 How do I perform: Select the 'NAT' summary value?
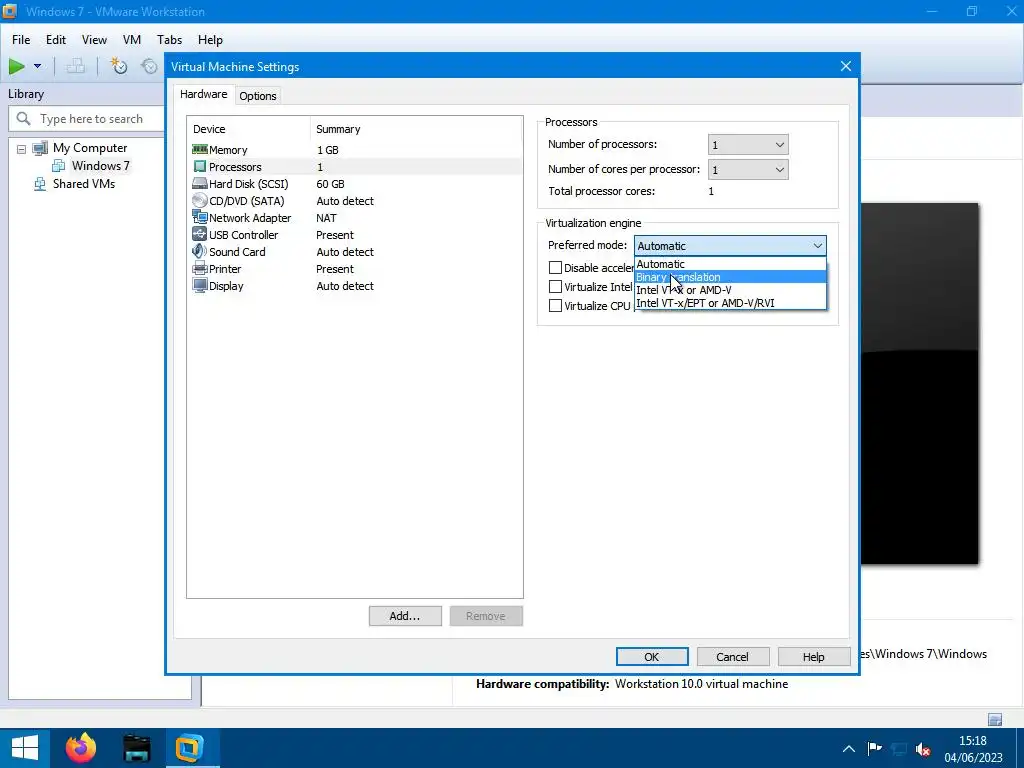327,218
